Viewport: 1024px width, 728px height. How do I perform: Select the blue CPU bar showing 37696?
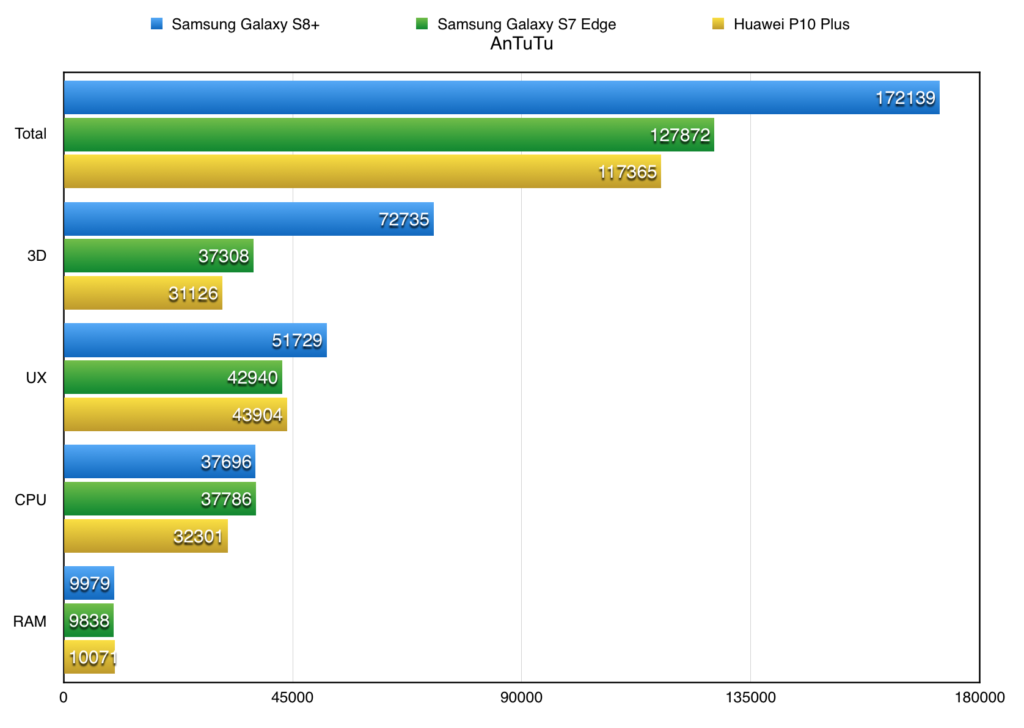(160, 462)
